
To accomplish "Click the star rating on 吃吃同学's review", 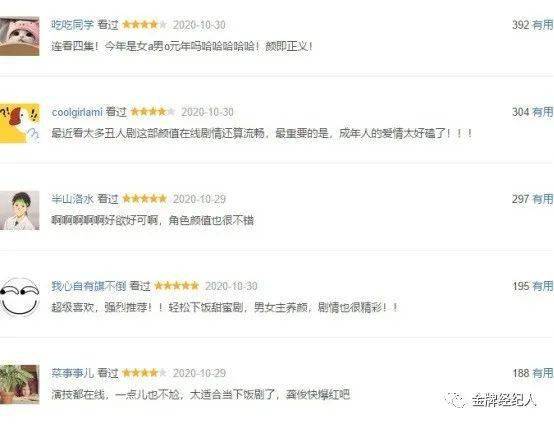I will [x=145, y=25].
